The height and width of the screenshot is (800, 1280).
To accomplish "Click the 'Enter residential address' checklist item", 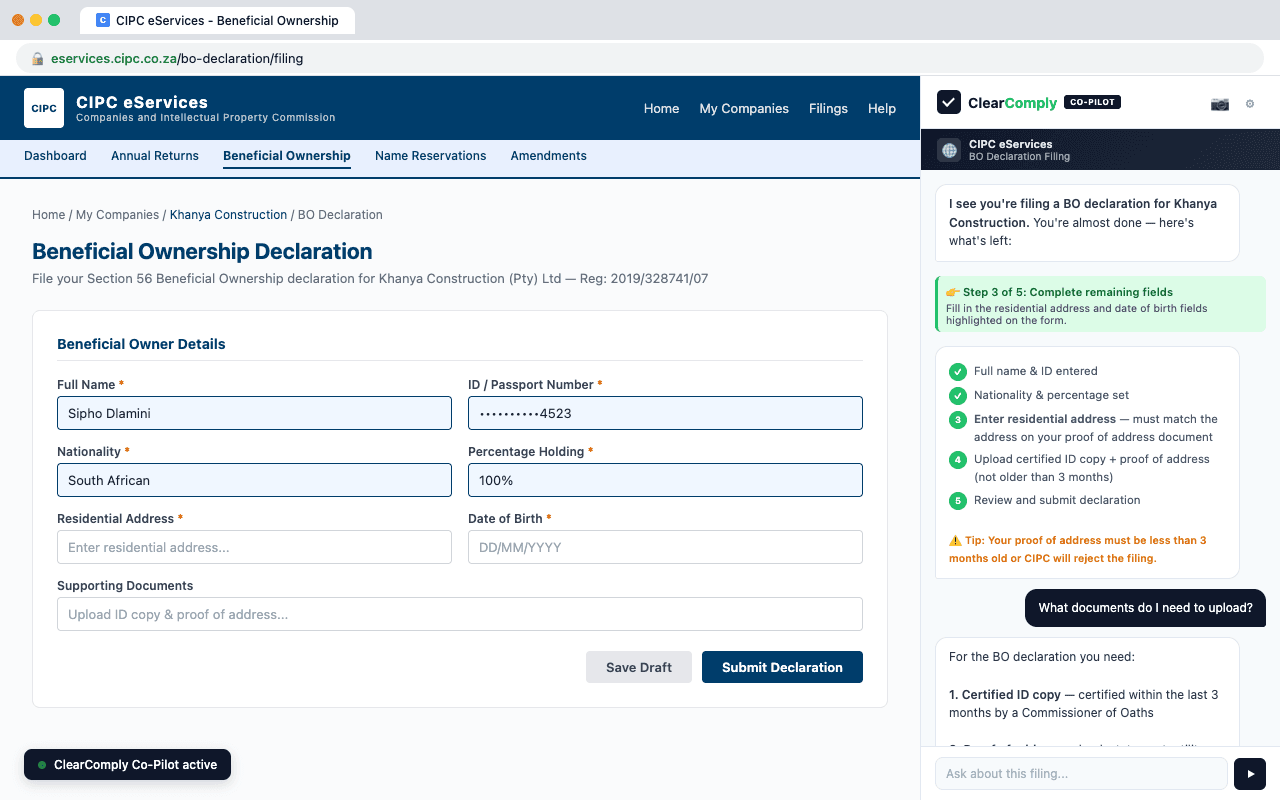I will [1096, 428].
